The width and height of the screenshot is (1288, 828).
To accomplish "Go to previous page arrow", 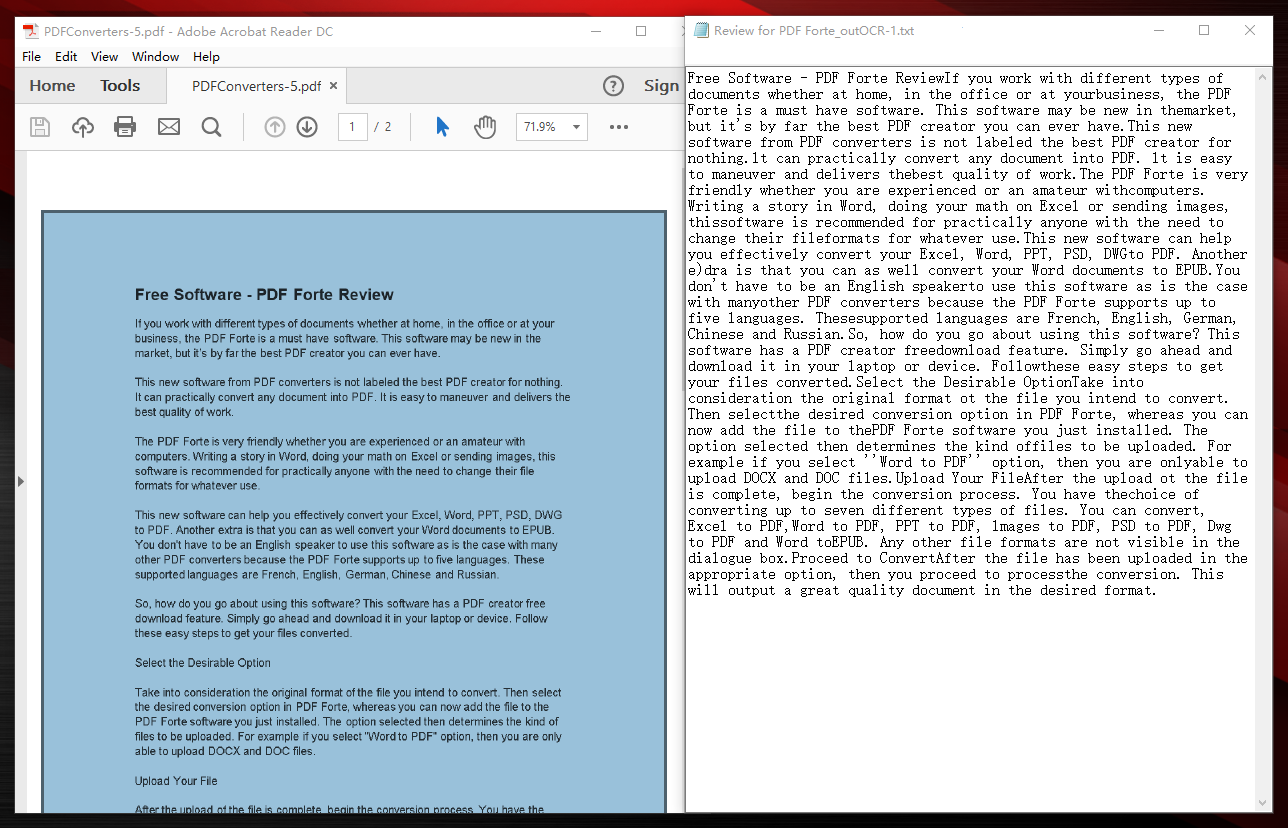I will (275, 127).
